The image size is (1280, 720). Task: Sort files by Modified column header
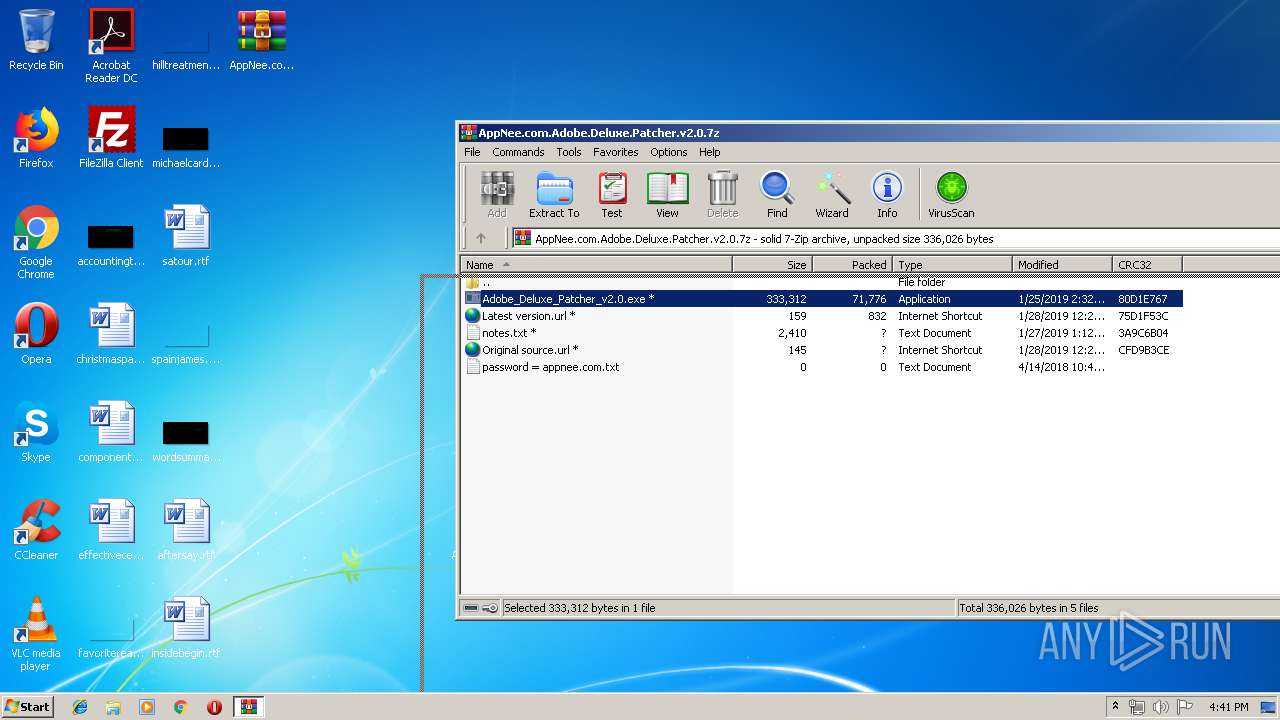pyautogui.click(x=1062, y=264)
